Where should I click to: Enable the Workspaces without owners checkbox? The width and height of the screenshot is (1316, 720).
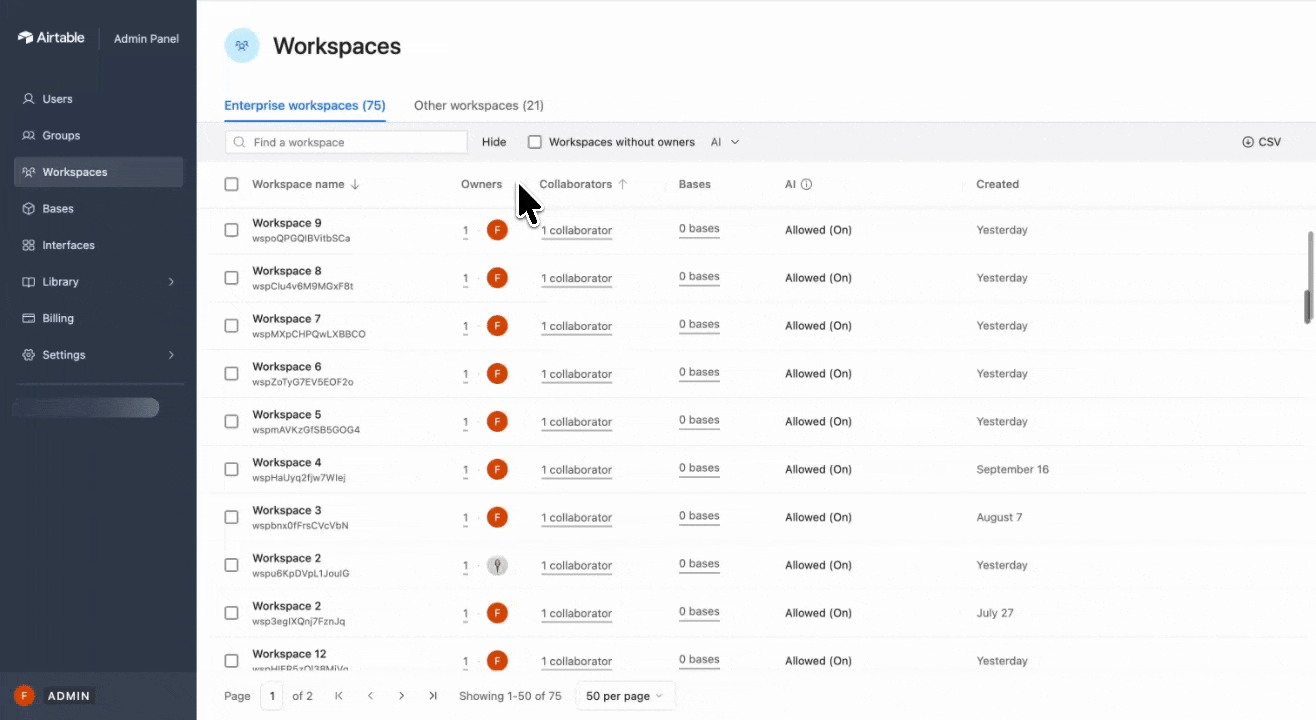tap(535, 142)
